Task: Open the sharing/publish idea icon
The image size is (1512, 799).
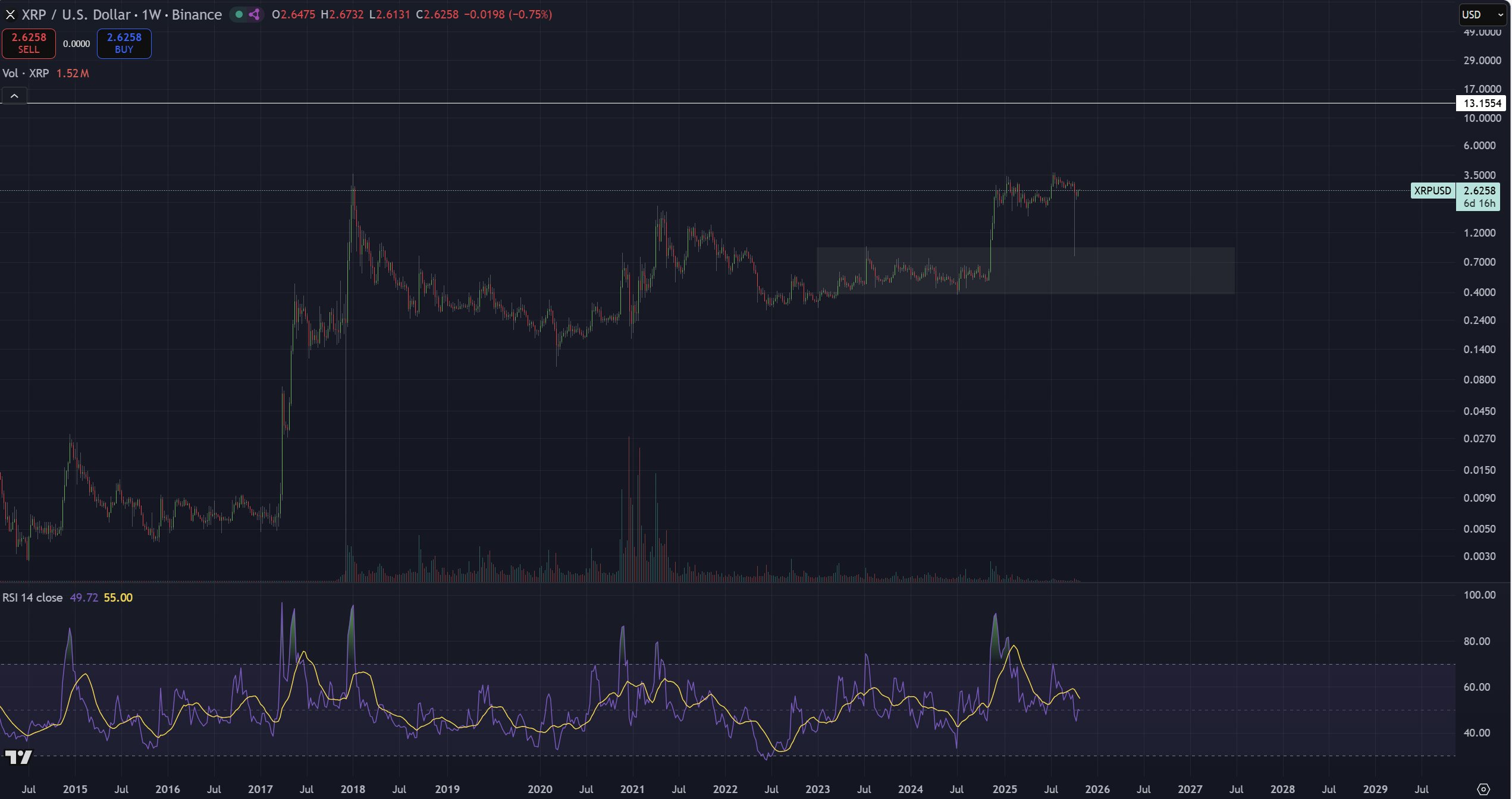Action: 255,14
